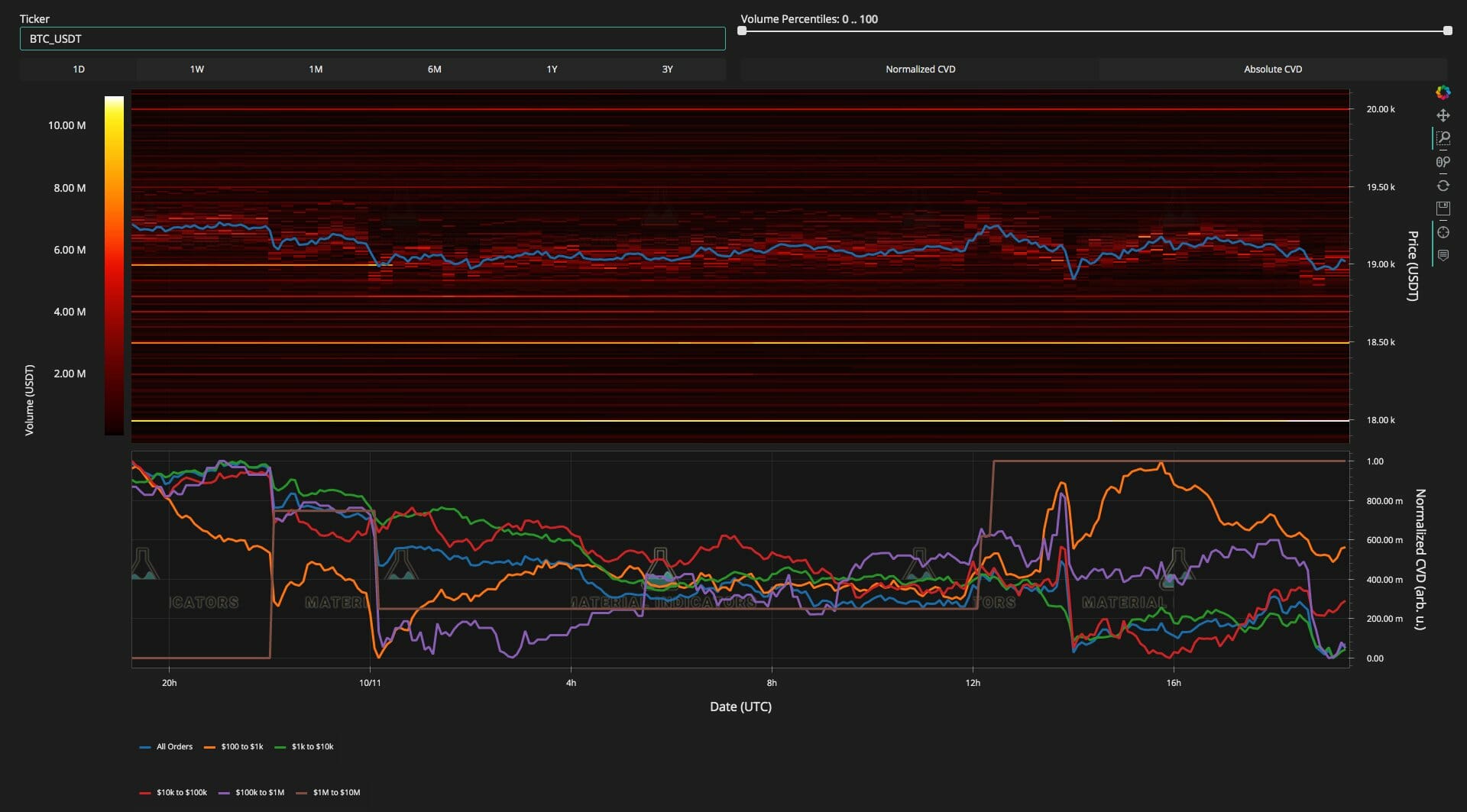Click the 19.50 k price axis label

[1380, 187]
